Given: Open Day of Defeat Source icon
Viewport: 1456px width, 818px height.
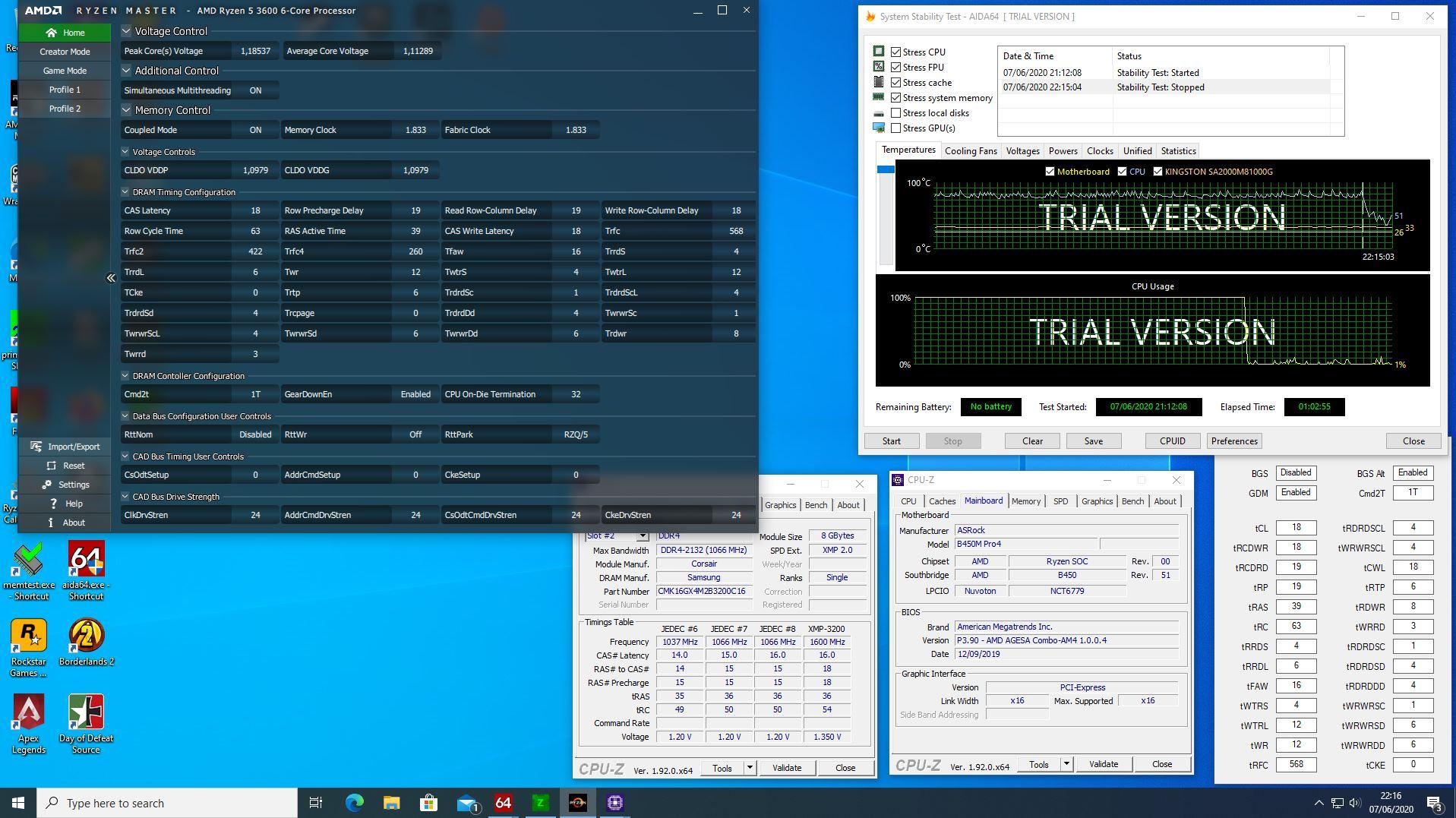Looking at the screenshot, I should 86,724.
